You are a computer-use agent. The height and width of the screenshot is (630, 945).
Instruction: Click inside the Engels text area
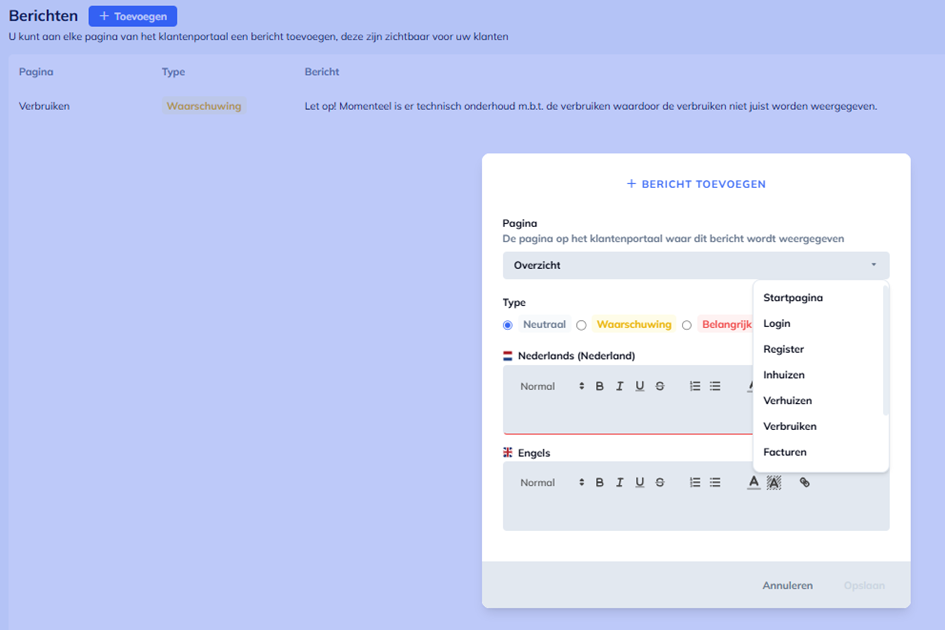(x=696, y=513)
